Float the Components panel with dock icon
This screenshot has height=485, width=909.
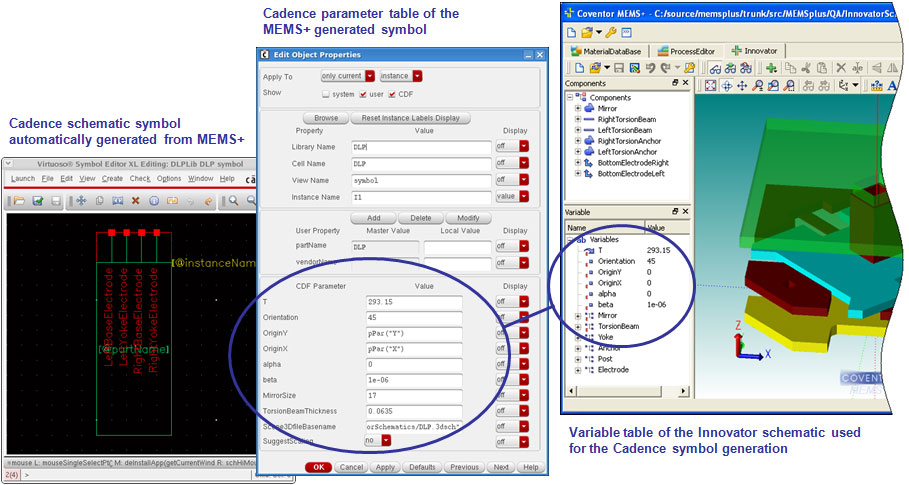pyautogui.click(x=675, y=83)
